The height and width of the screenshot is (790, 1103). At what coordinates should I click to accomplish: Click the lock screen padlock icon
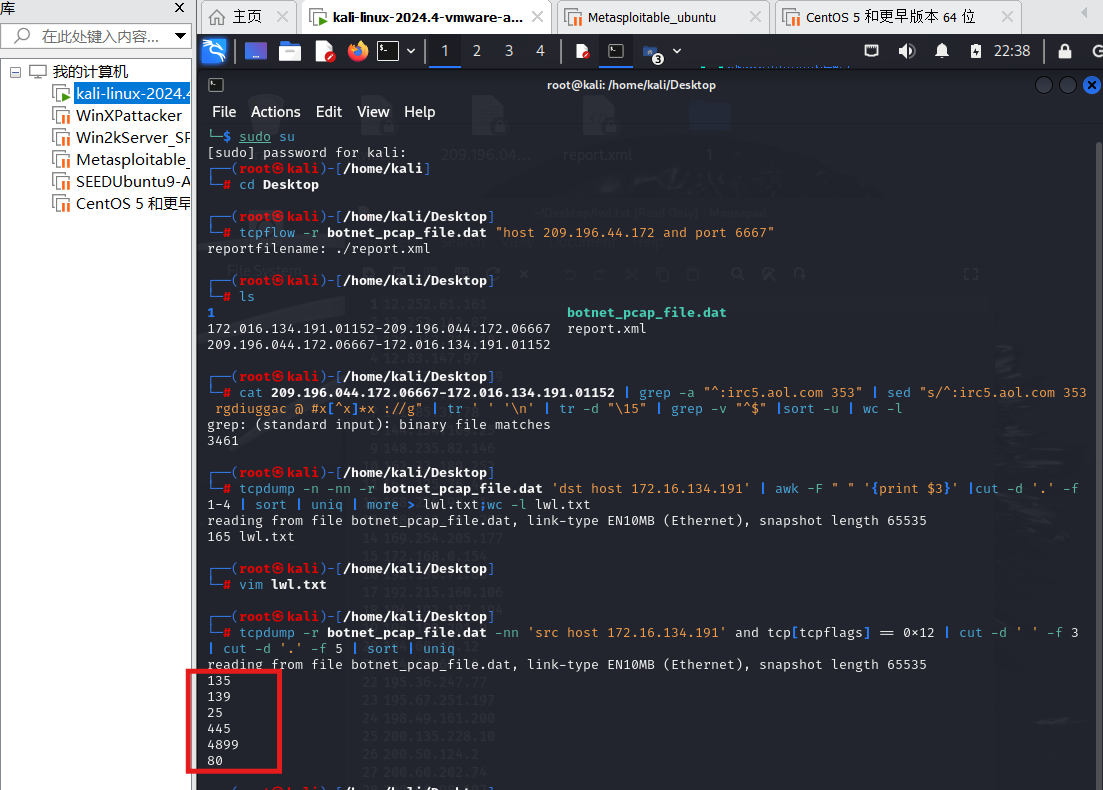click(1065, 51)
